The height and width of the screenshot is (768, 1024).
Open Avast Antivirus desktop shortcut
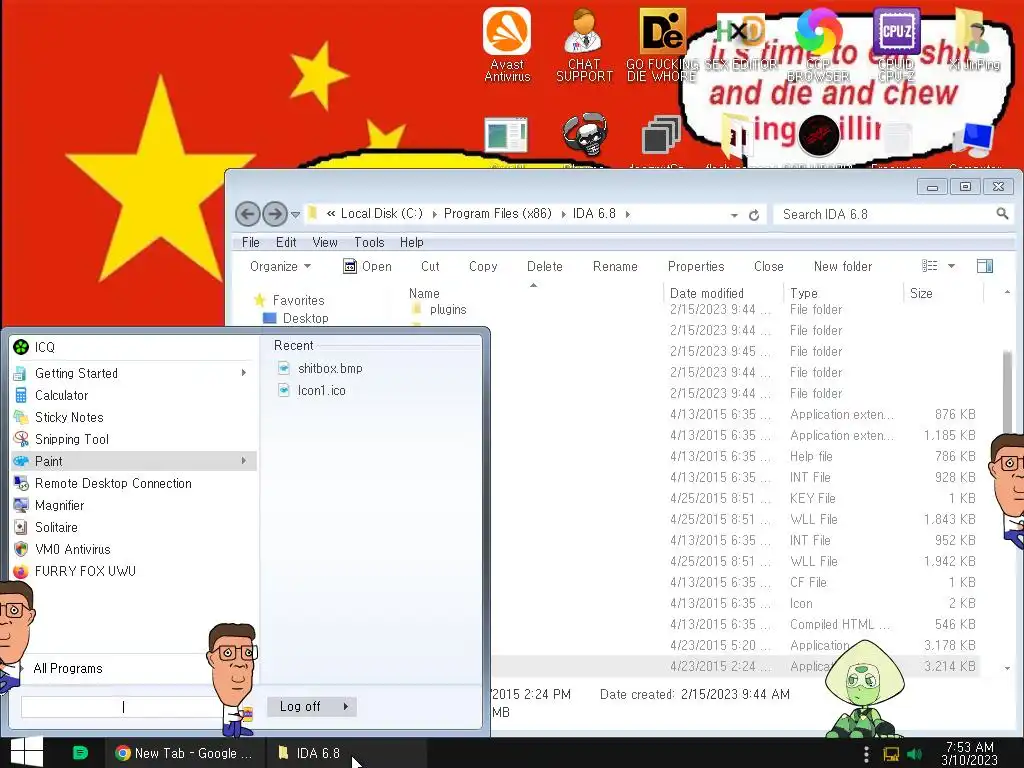click(507, 44)
